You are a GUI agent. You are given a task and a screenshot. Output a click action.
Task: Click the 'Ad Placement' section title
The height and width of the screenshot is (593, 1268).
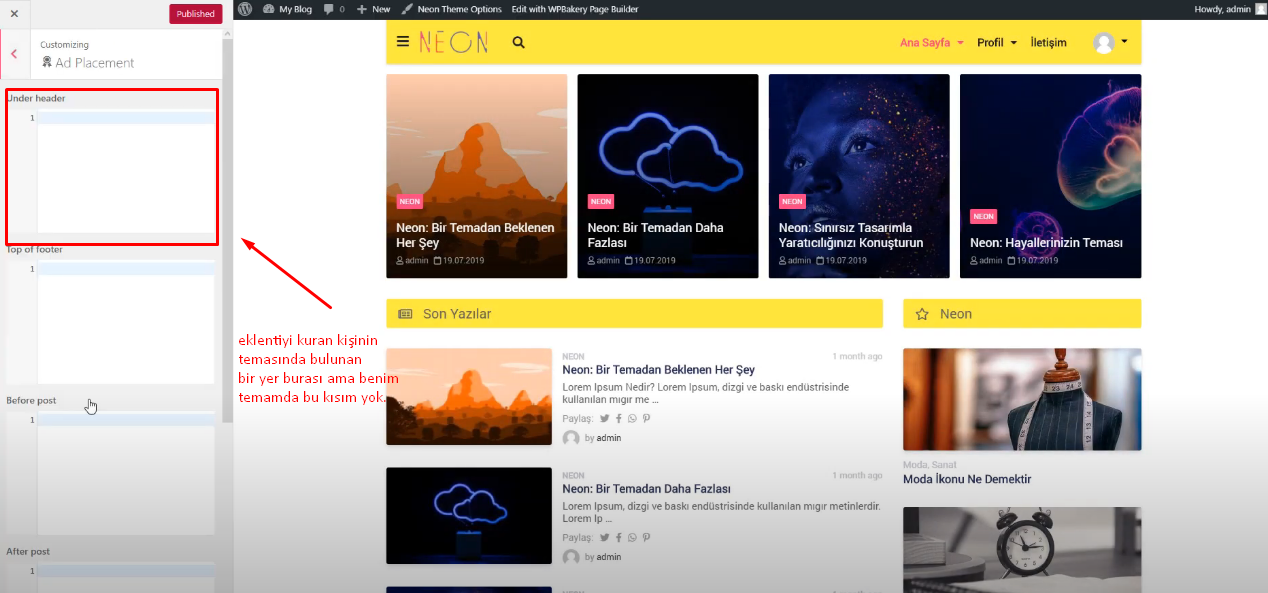coord(95,62)
